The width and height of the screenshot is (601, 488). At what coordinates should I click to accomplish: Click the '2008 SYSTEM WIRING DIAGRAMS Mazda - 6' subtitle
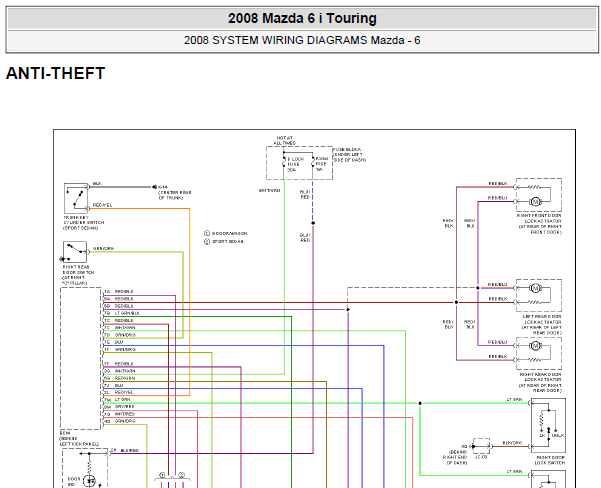302,40
